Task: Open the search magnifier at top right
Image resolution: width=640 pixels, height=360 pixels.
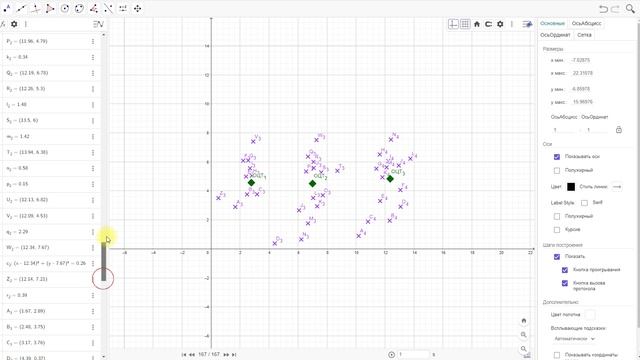Action: tap(630, 9)
